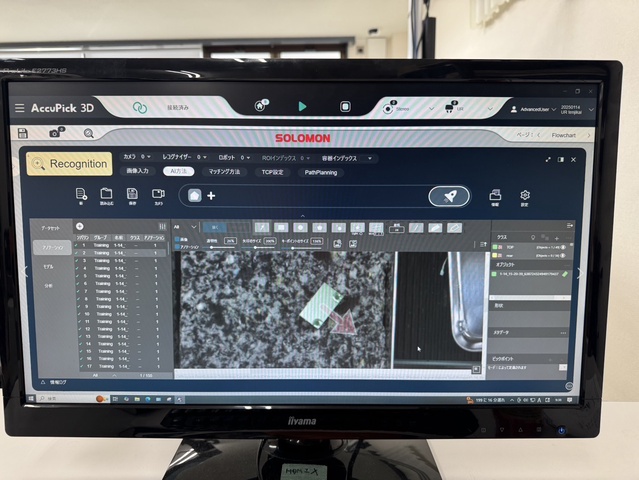The height and width of the screenshot is (480, 639).
Task: Toggle visibility of the TOP class
Action: point(564,247)
